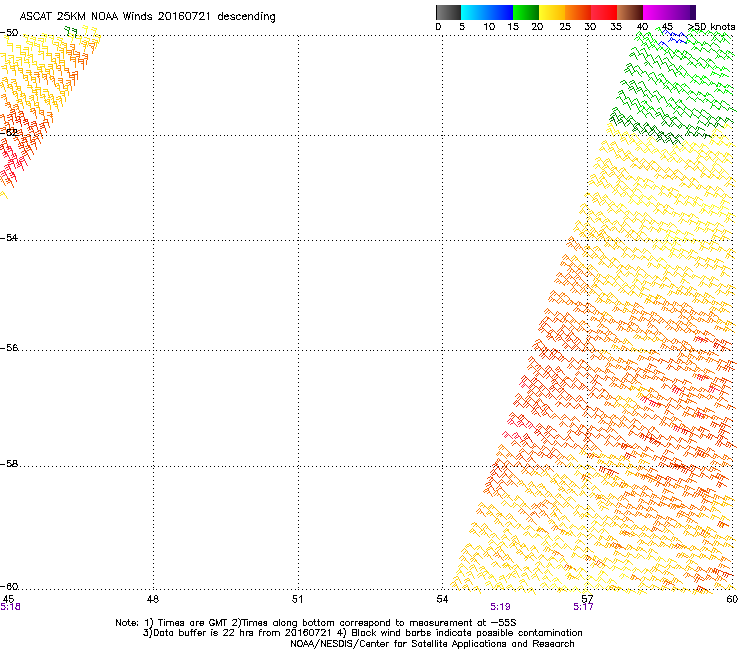Click the '>50 knots' legend label
Image resolution: width=740 pixels, height=650 pixels.
(711, 27)
